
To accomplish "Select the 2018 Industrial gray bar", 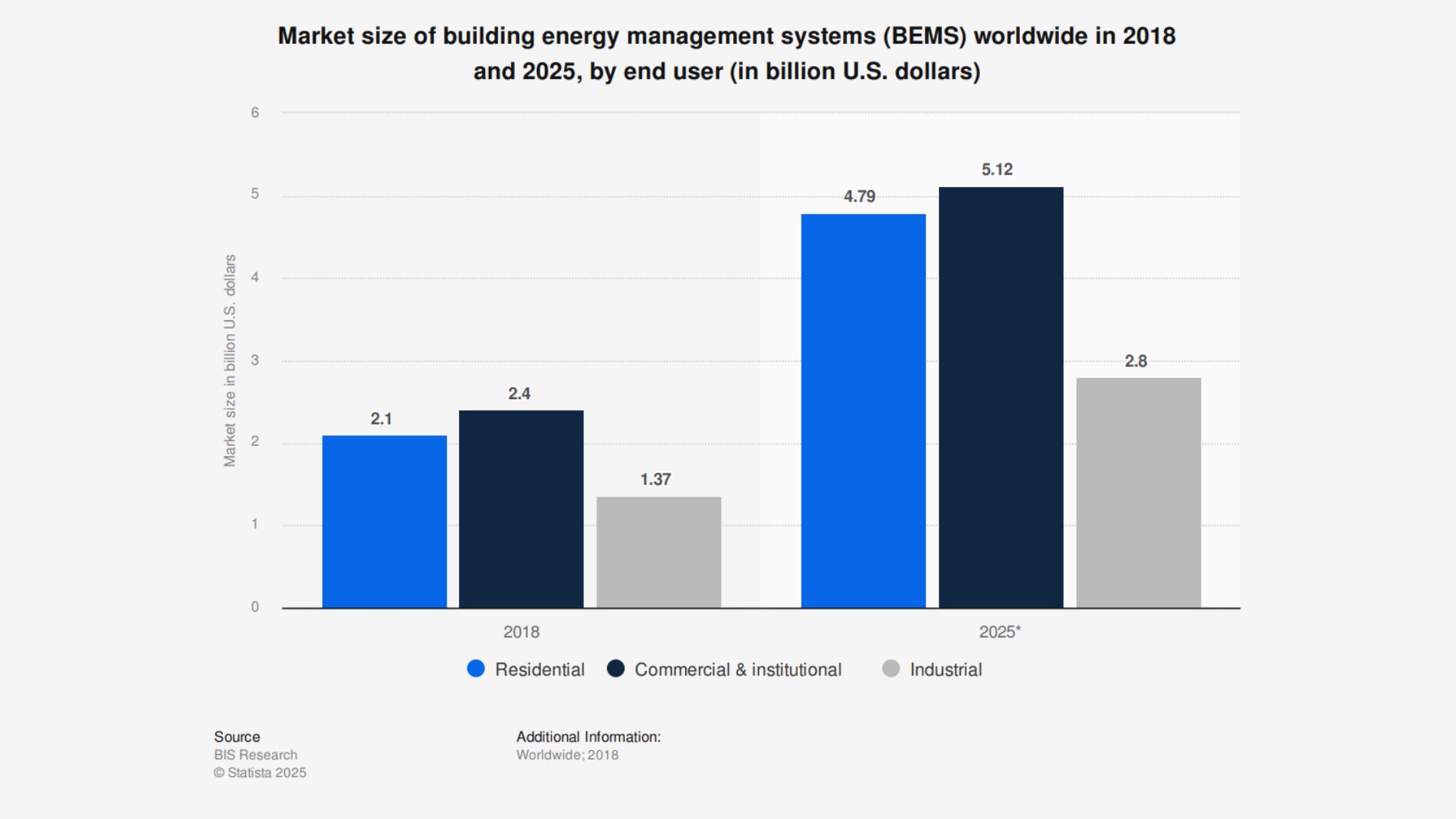I will coord(658,552).
